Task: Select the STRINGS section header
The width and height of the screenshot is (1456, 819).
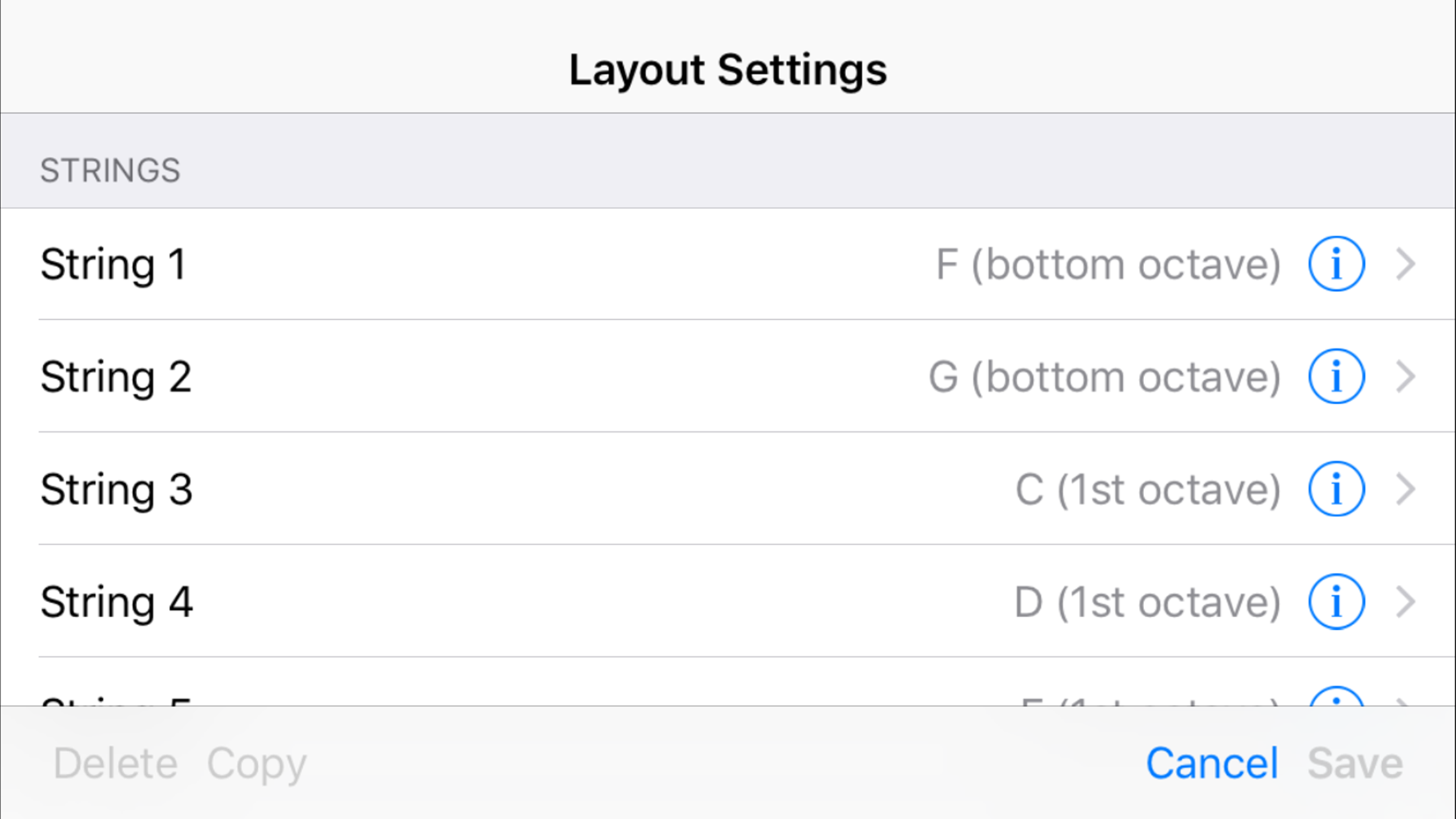Action: coord(111,169)
